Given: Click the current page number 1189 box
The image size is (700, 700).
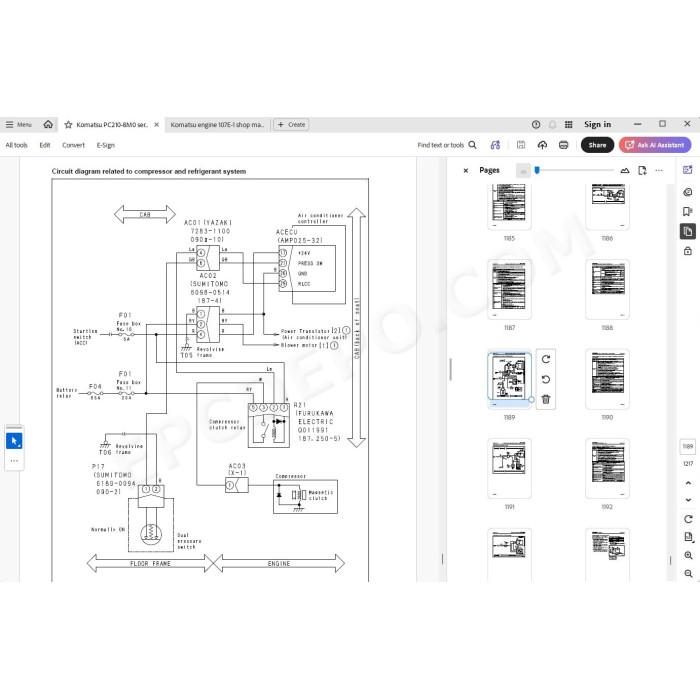Looking at the screenshot, I should pos(688,446).
